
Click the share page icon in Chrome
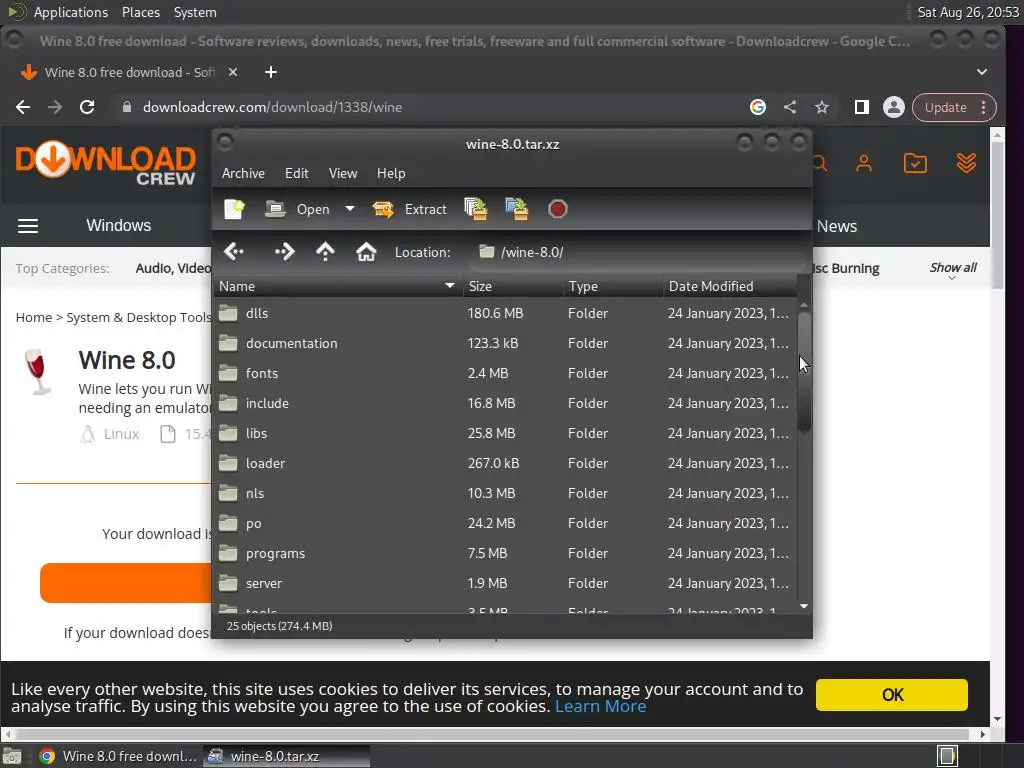790,107
